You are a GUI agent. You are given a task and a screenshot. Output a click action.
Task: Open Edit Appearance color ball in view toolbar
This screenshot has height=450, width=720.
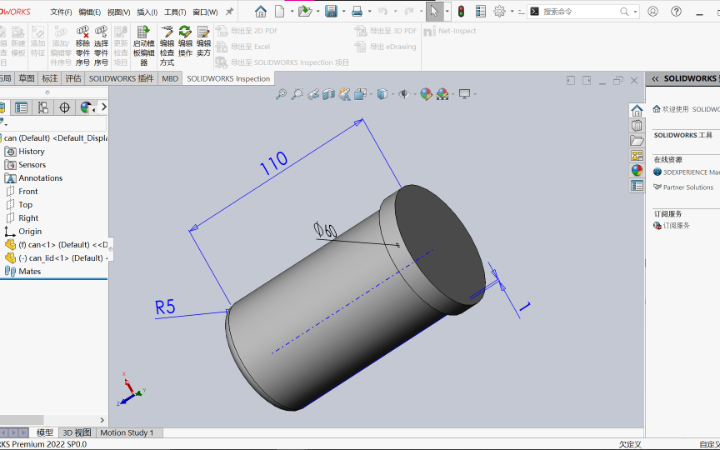tap(426, 94)
